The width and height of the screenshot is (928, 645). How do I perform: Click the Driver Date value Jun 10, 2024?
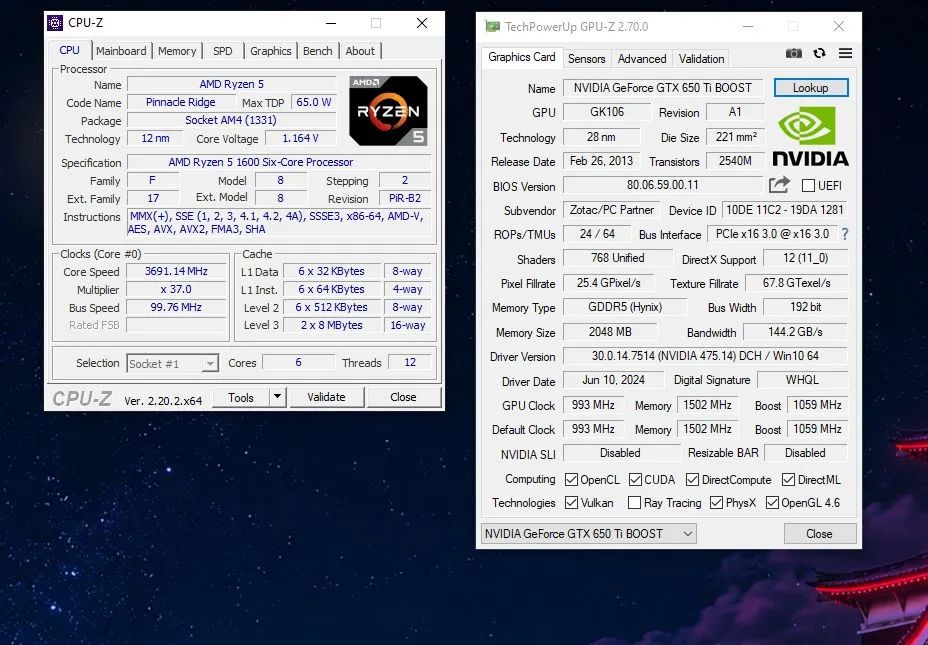[613, 380]
